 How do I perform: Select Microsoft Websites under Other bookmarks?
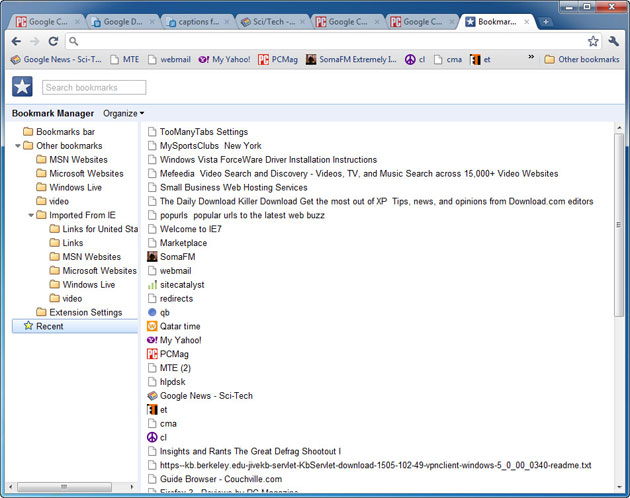tap(80, 173)
